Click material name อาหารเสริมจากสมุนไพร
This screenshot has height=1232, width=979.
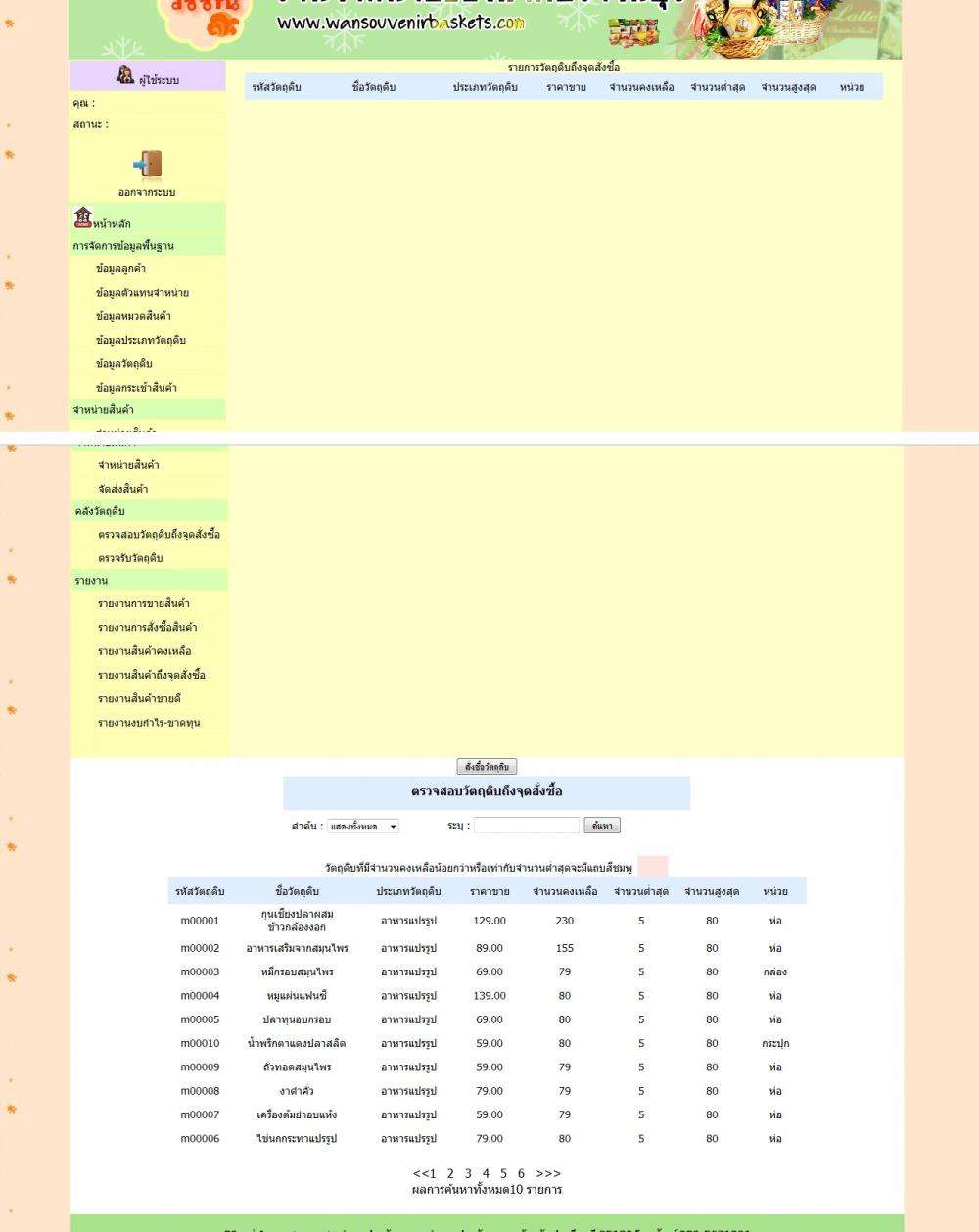[x=297, y=948]
